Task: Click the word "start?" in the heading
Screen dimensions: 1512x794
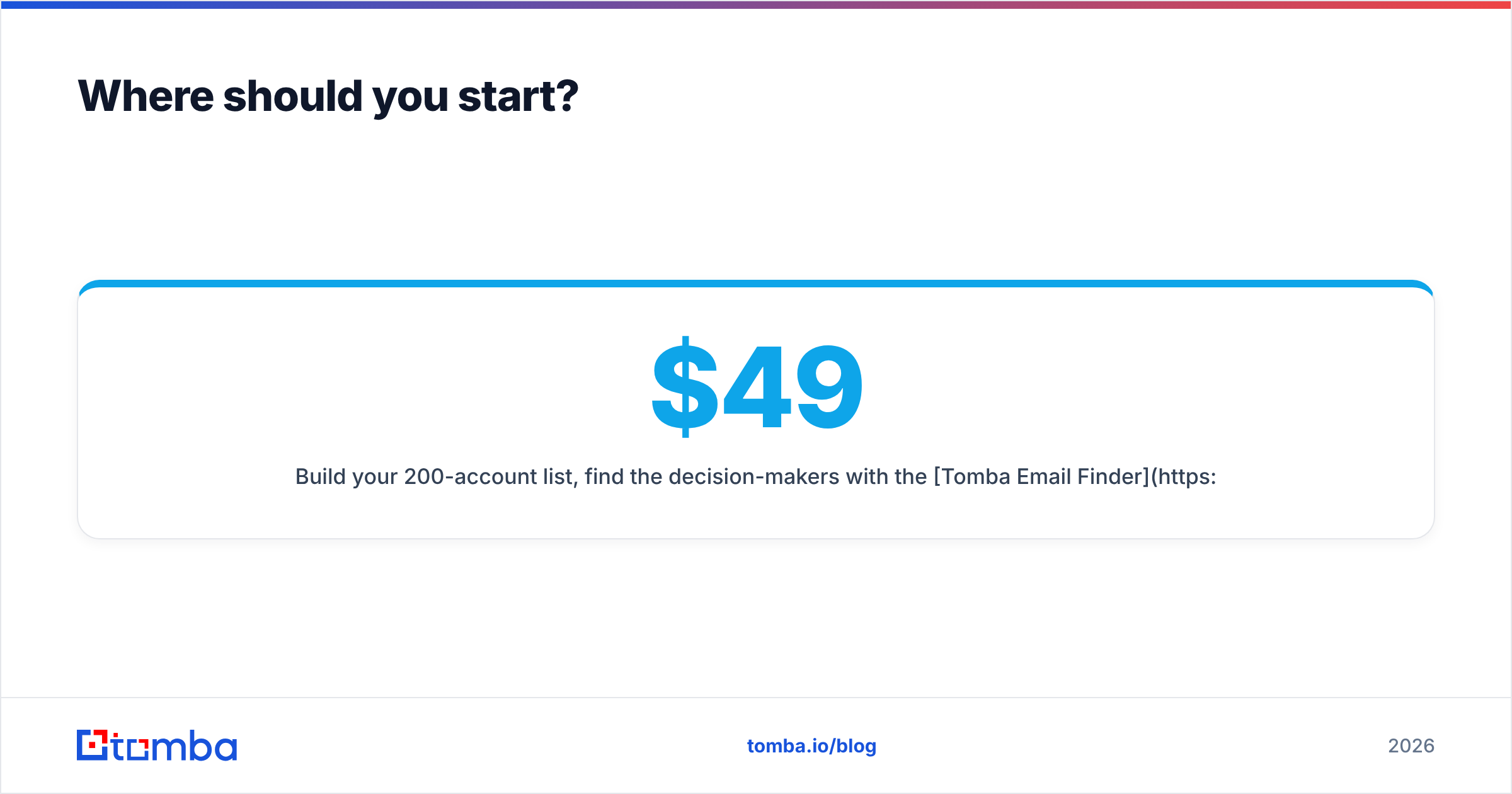Action: point(518,97)
